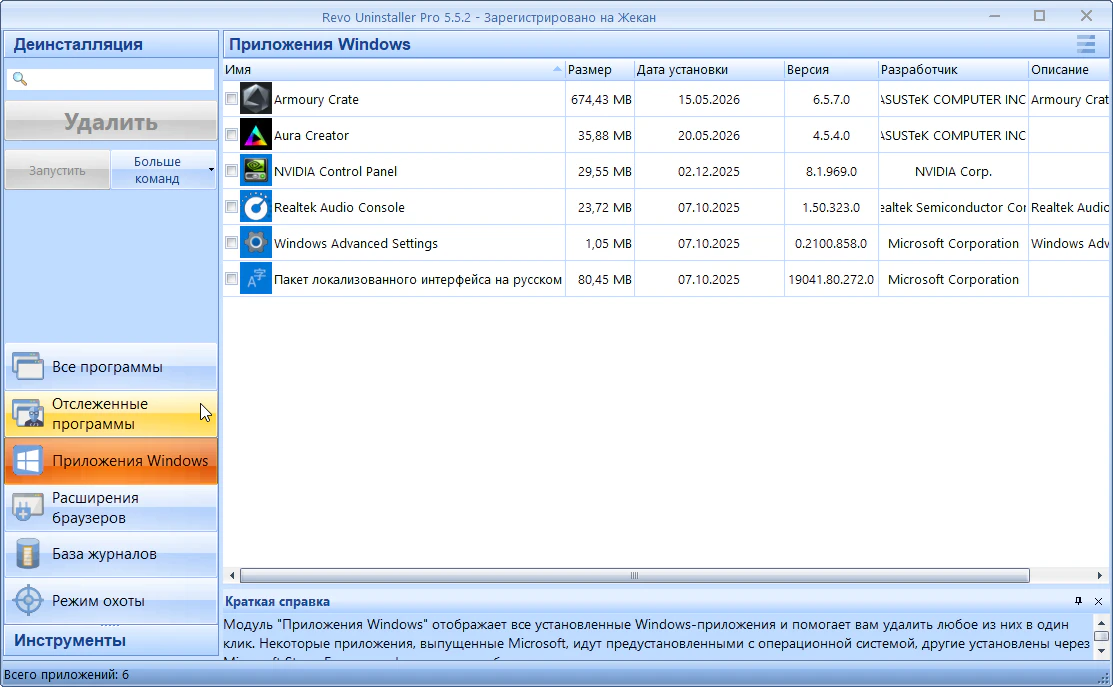Select the Armoury Crate row name

coord(316,99)
